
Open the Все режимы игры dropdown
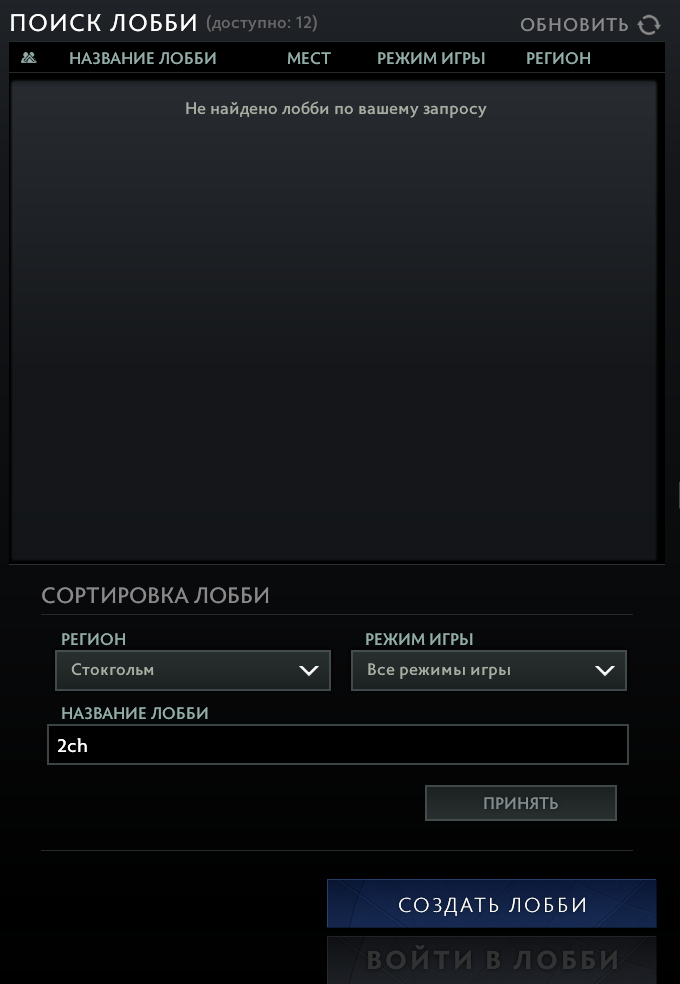[x=489, y=670]
